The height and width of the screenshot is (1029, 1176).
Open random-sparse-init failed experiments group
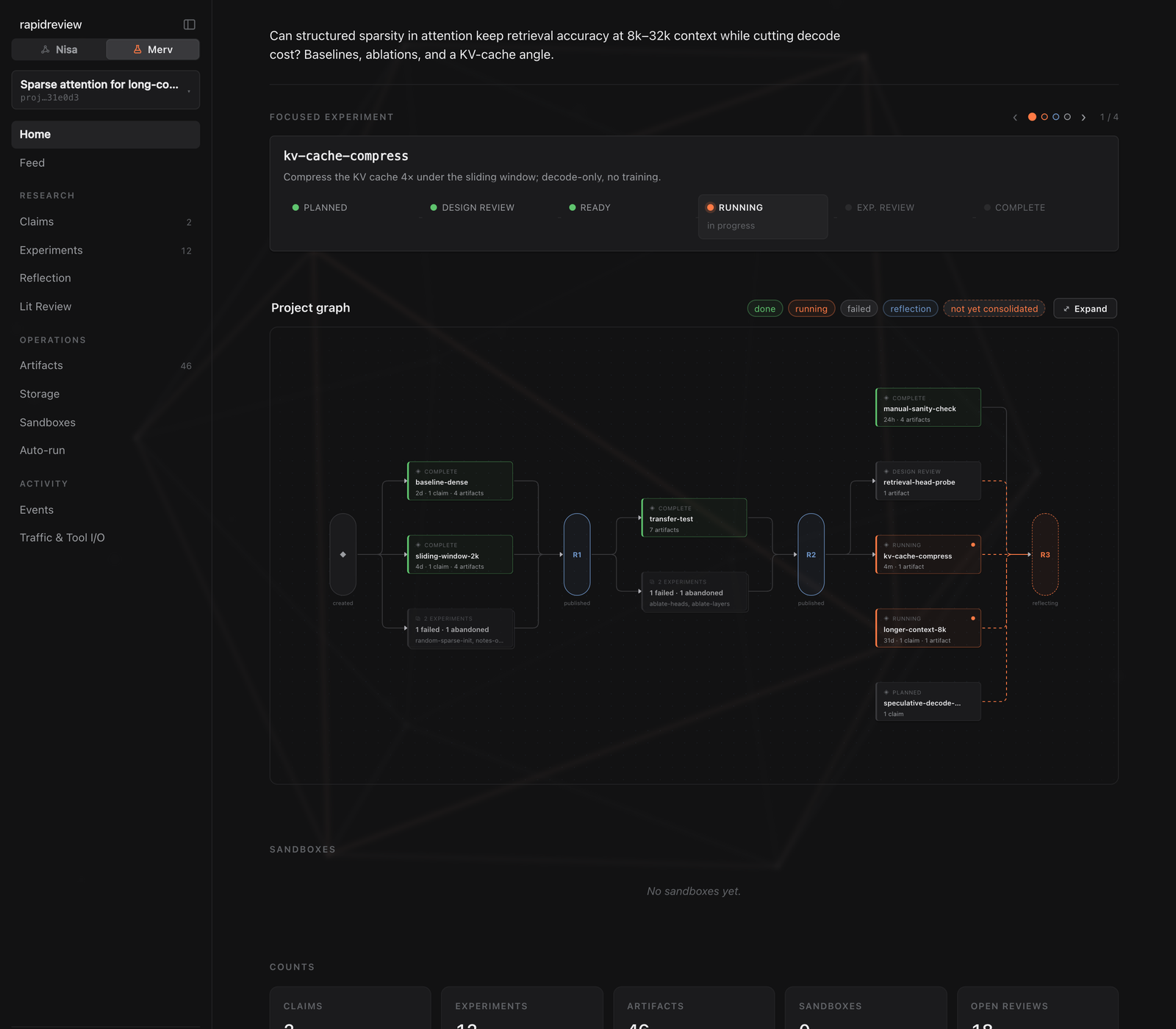pyautogui.click(x=461, y=628)
